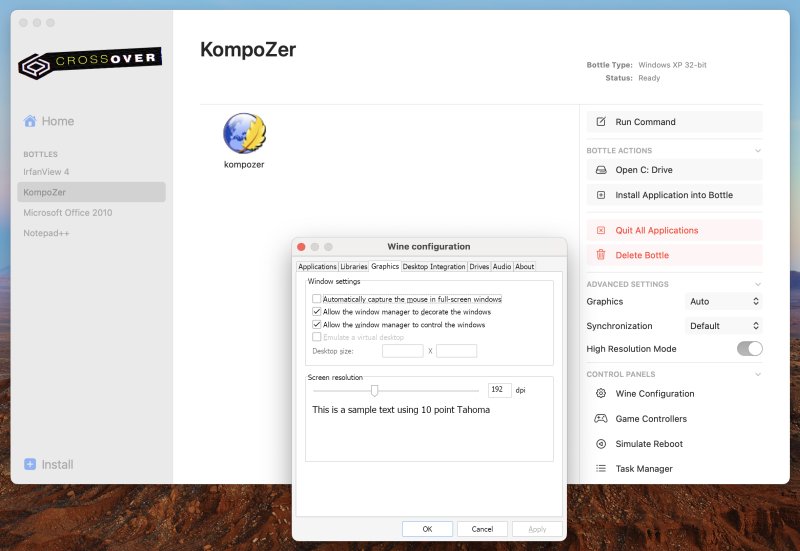800x551 pixels.
Task: Open the Graphics dropdown set to Auto
Action: pyautogui.click(x=724, y=301)
